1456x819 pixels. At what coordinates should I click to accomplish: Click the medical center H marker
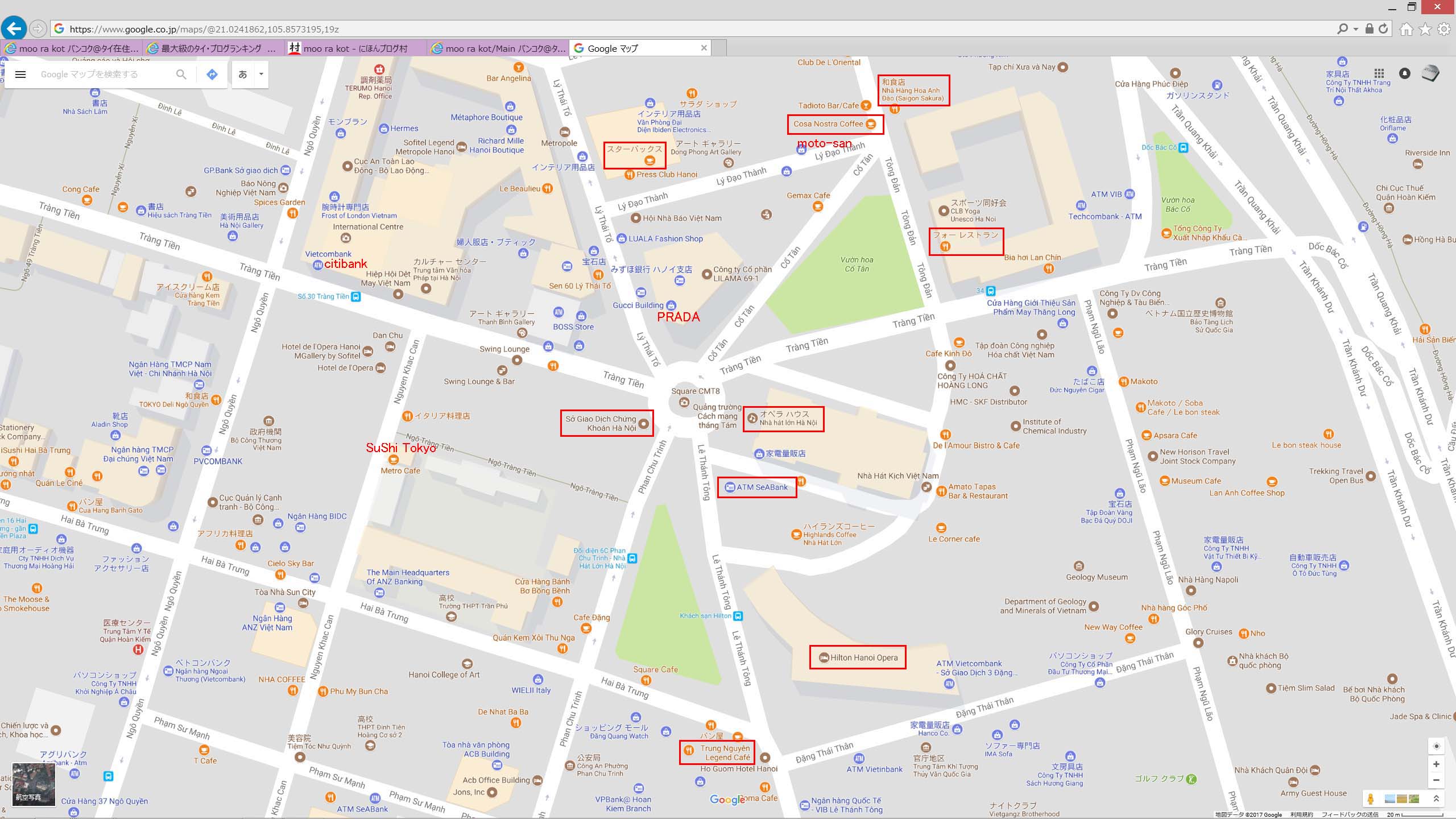[138, 649]
